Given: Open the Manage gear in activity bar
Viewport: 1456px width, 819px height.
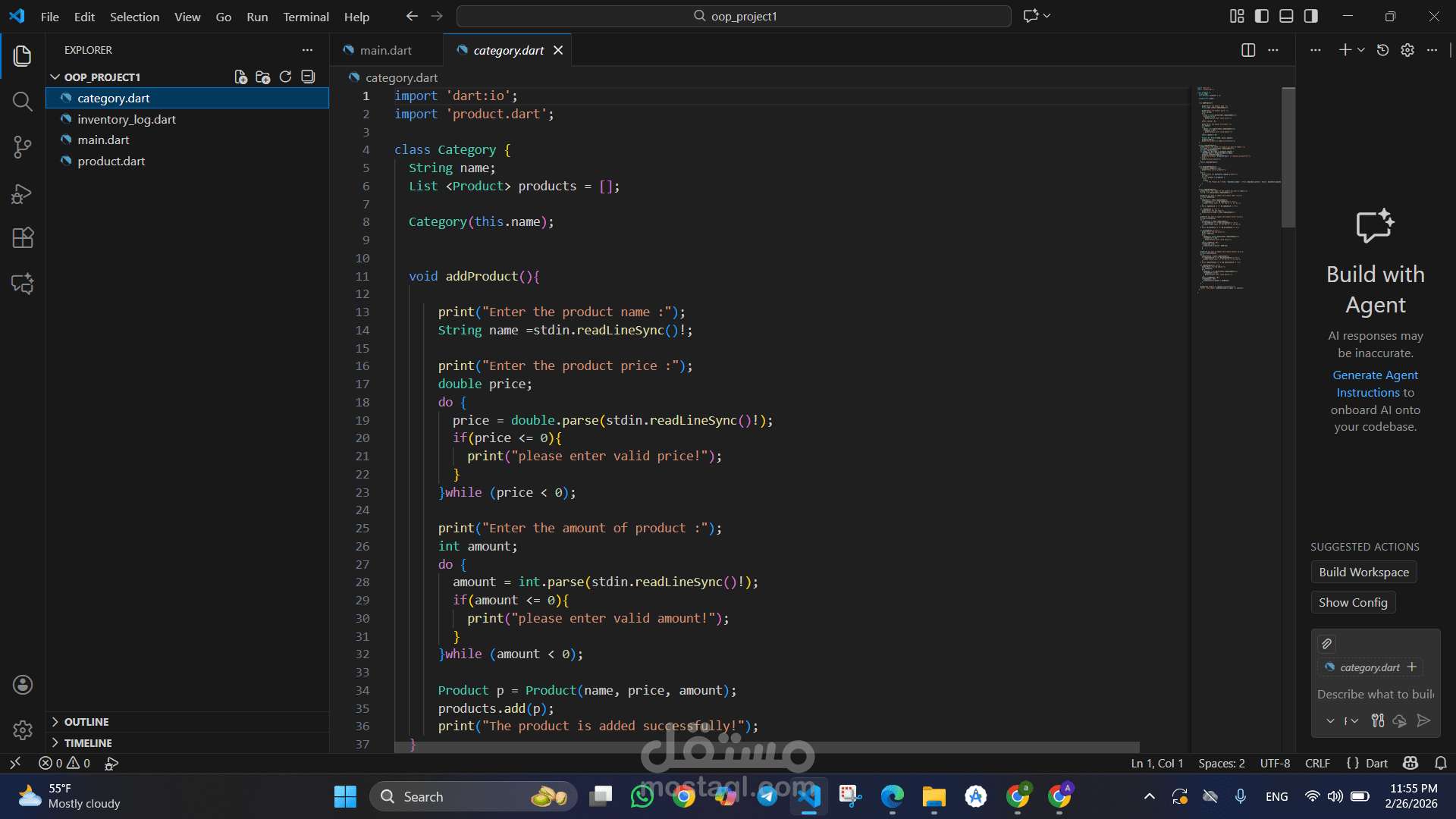Looking at the screenshot, I should (22, 730).
